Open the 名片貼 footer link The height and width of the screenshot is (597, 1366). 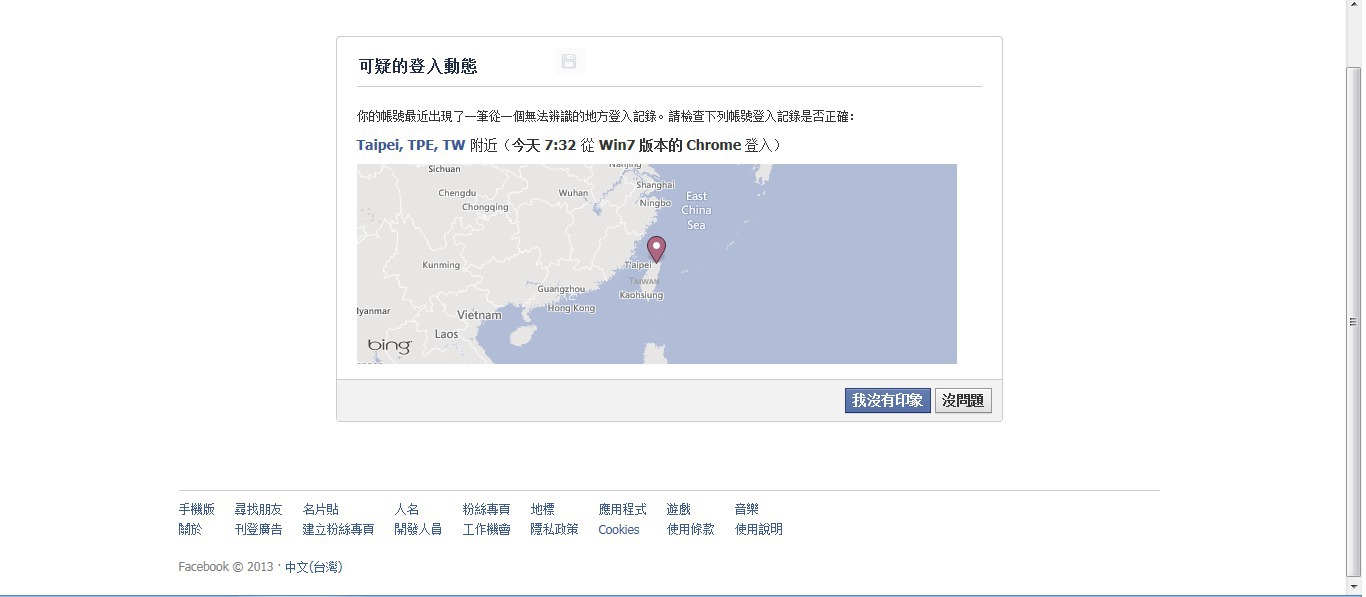pos(321,509)
